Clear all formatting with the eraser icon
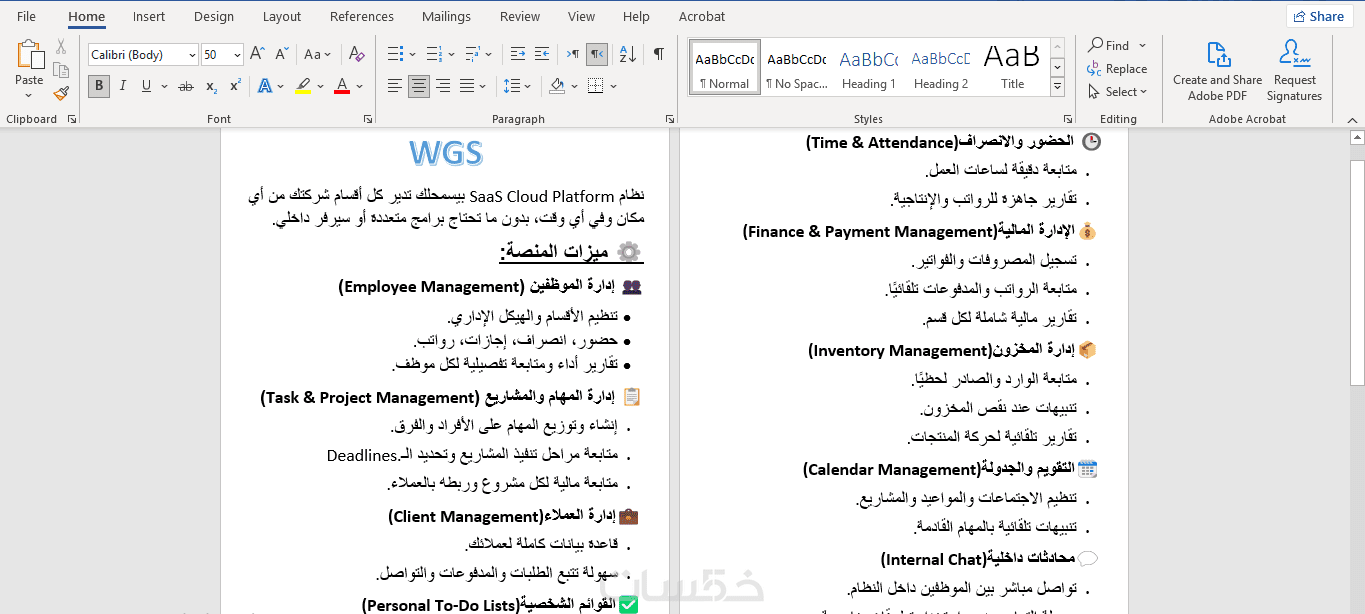This screenshot has height=614, width=1365. 357,55
